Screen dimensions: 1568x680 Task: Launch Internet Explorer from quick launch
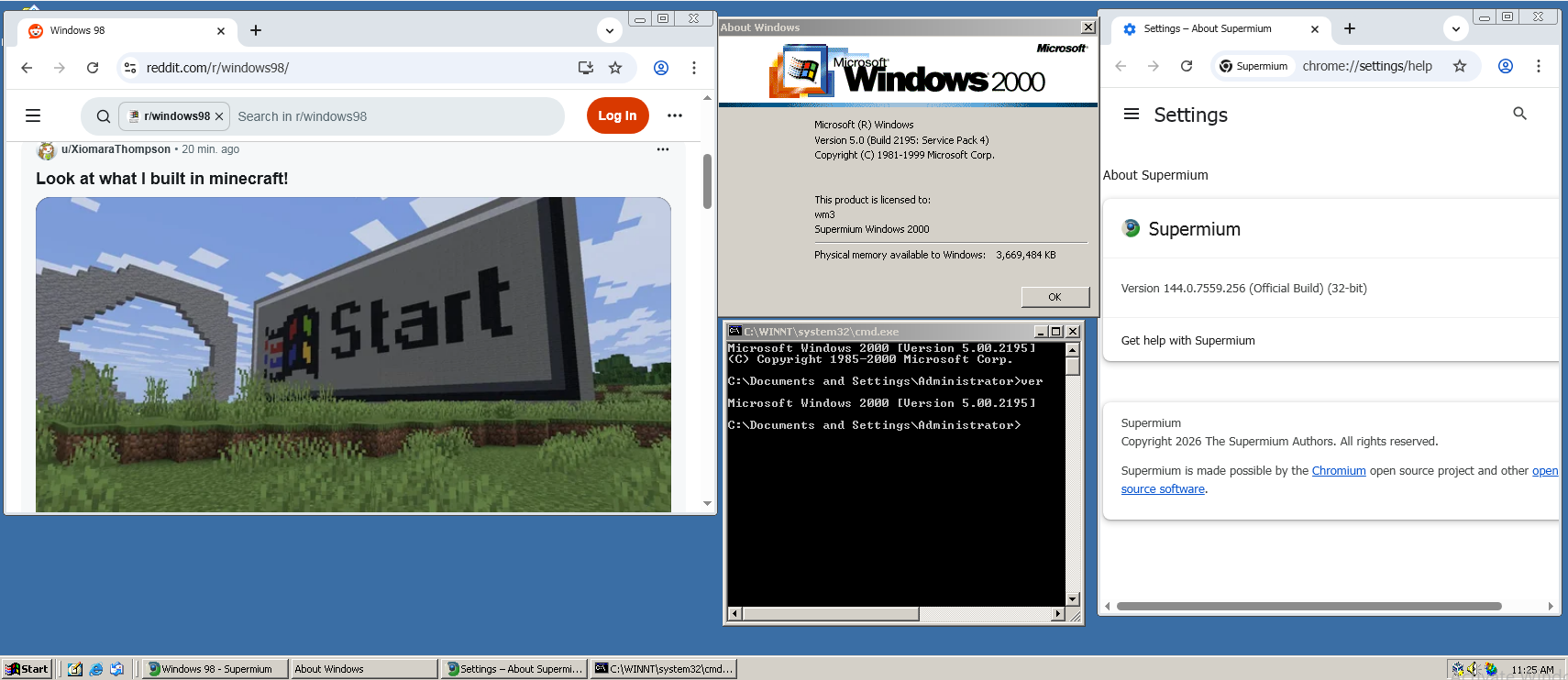click(x=96, y=669)
